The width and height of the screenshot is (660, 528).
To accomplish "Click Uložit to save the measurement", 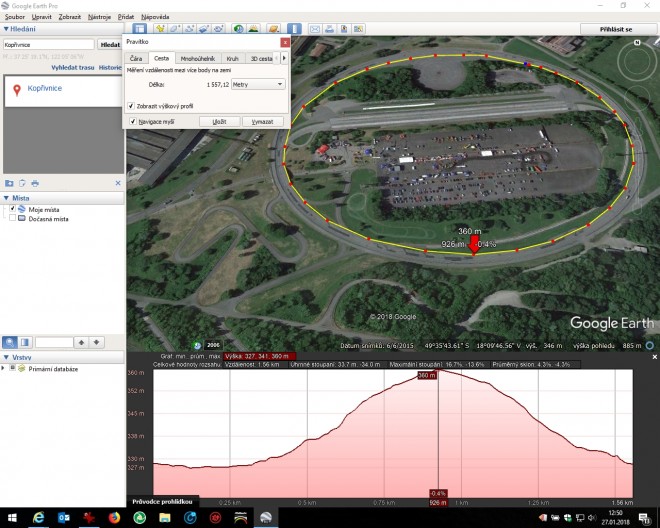I will click(220, 122).
